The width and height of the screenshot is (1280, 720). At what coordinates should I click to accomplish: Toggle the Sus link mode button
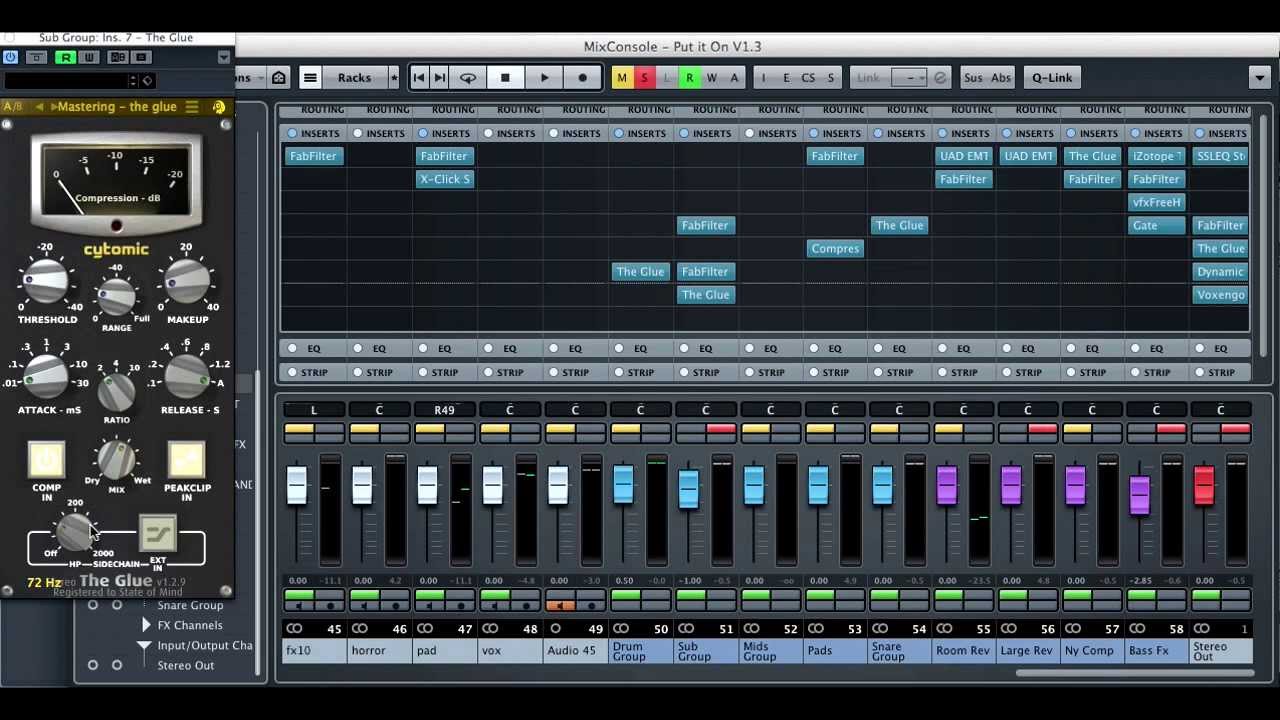(973, 78)
